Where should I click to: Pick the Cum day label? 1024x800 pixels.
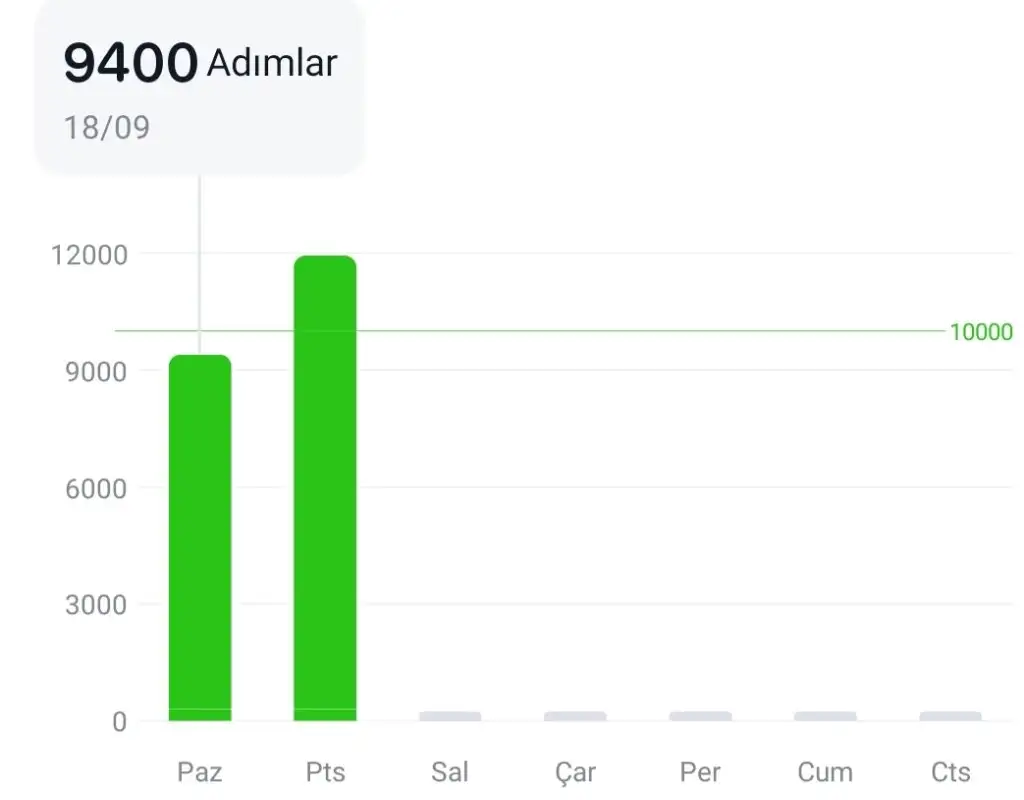tap(825, 772)
